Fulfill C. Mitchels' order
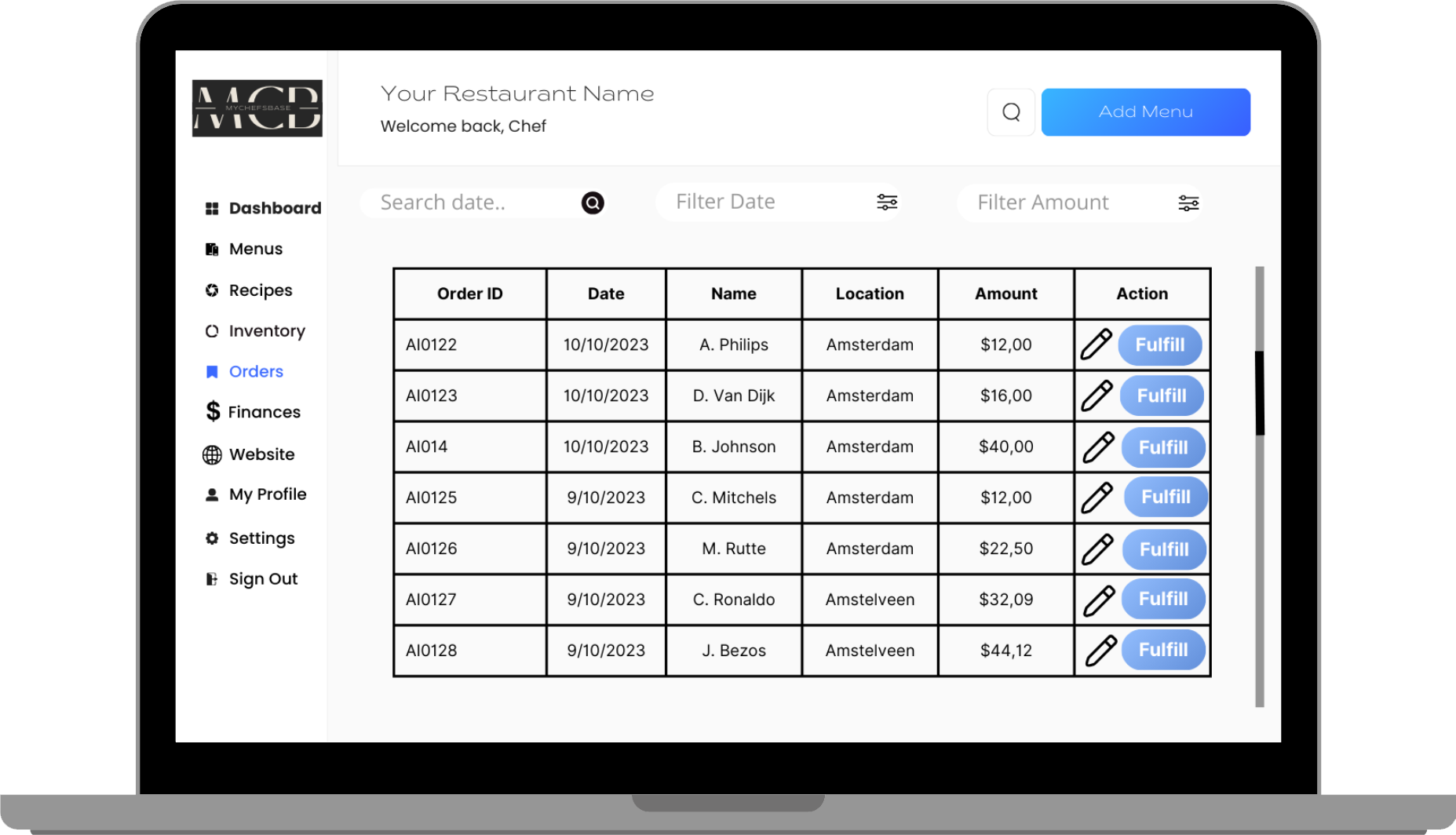The width and height of the screenshot is (1456, 835). [1166, 497]
